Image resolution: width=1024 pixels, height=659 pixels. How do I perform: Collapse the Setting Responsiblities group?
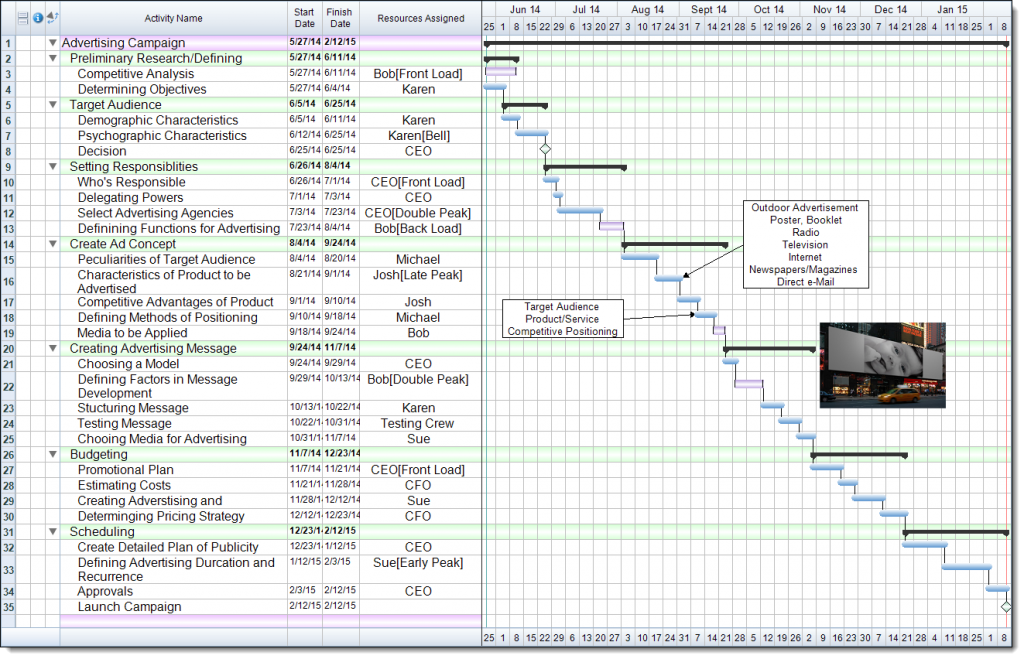(x=52, y=166)
